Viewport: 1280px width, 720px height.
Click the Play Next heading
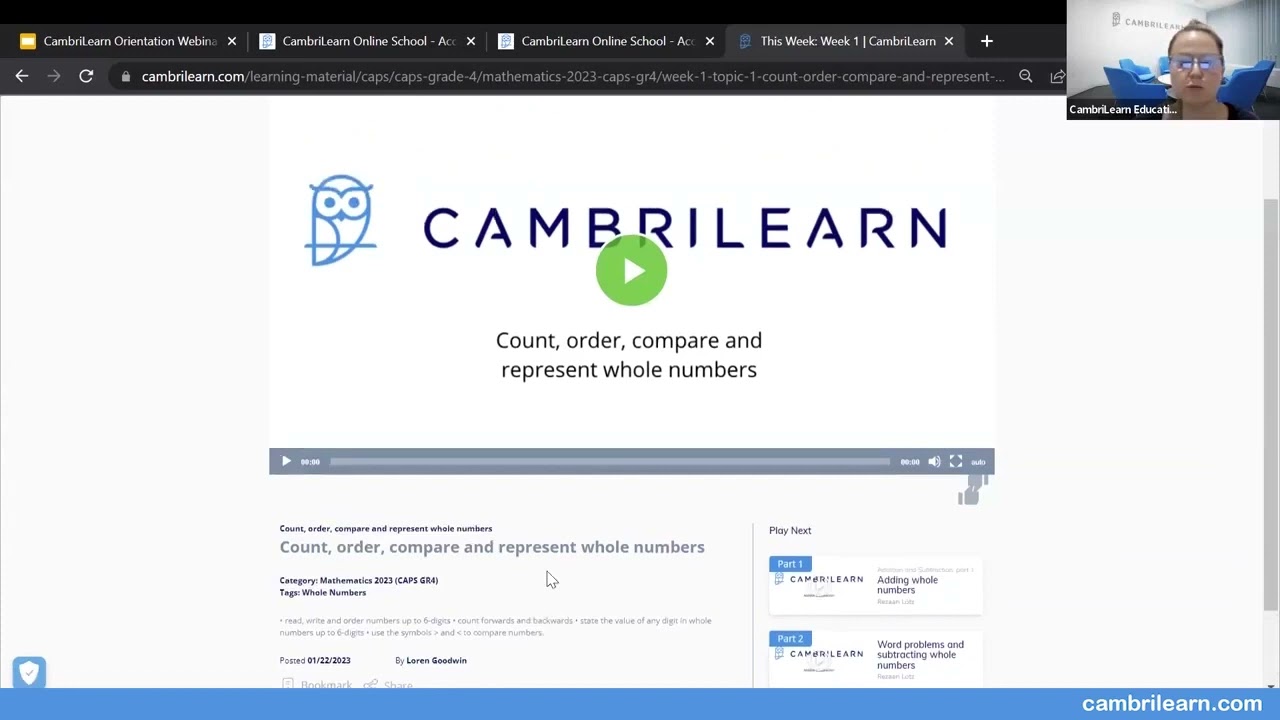[x=790, y=530]
